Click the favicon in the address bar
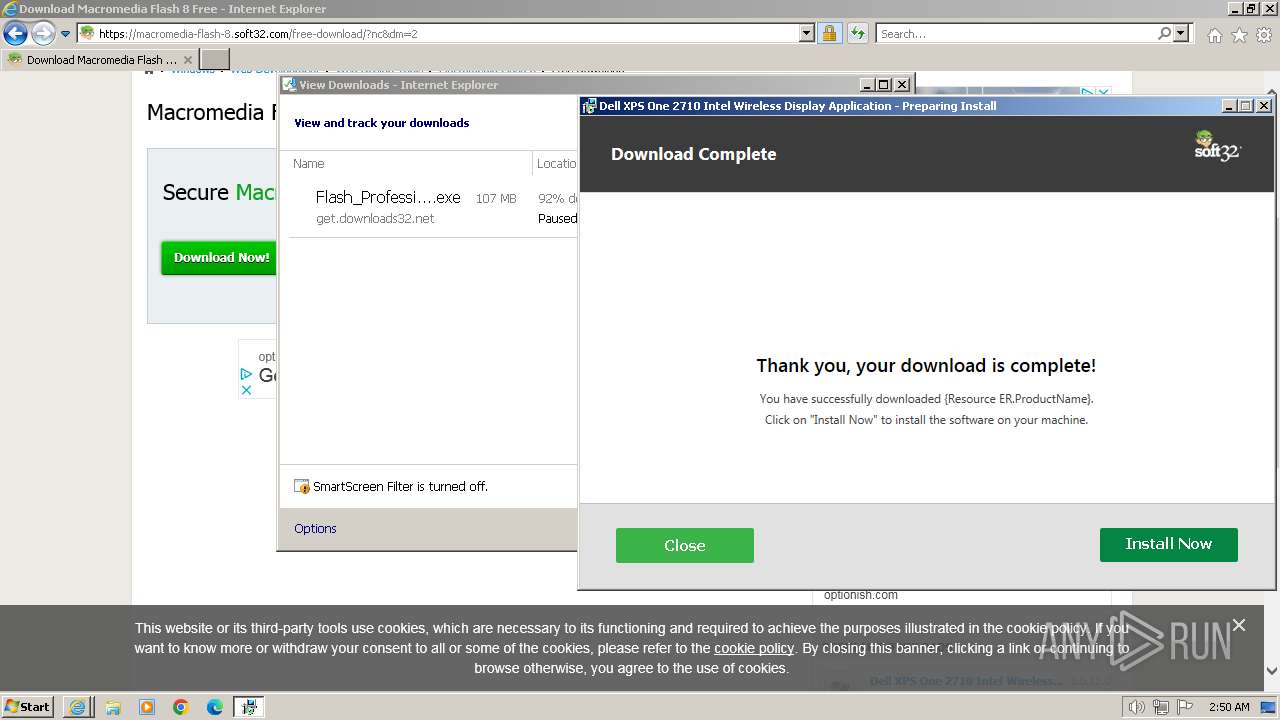The image size is (1280, 720). [87, 33]
